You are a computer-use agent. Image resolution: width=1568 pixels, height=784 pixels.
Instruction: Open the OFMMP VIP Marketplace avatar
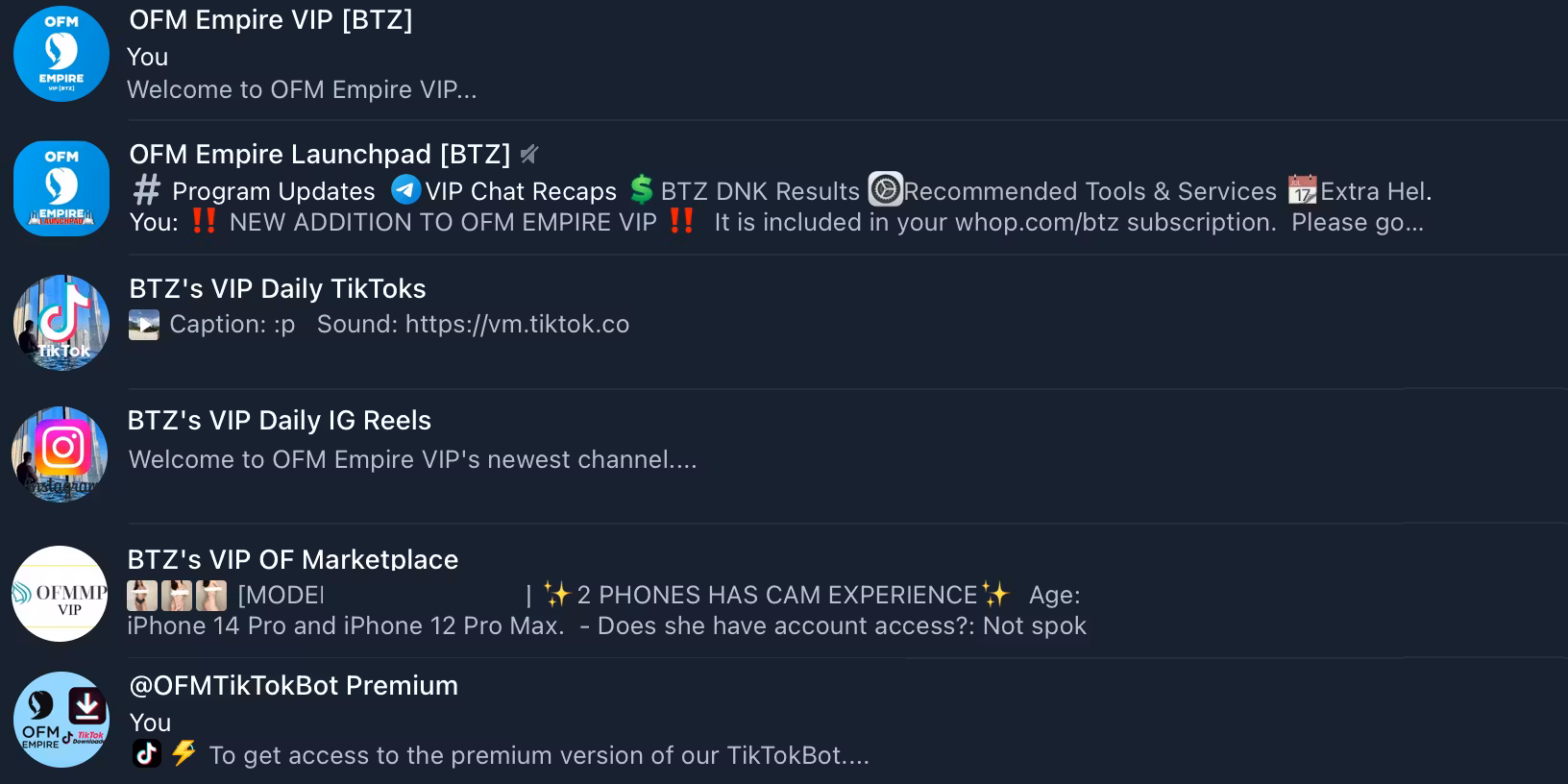coord(60,594)
